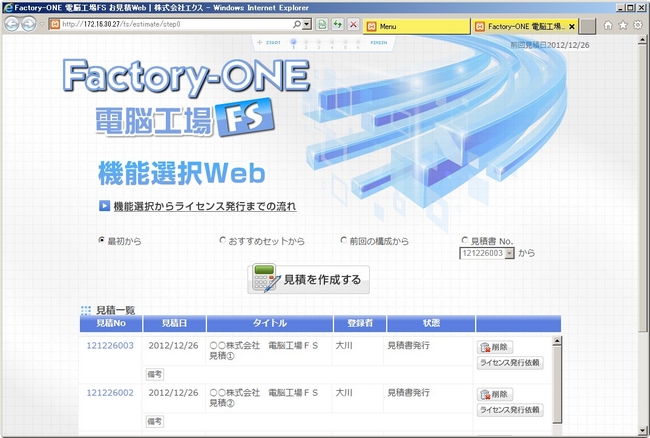Click ライセンス発行依頼 for estimate 121226002
Screen dimensions: 650x438
click(510, 410)
